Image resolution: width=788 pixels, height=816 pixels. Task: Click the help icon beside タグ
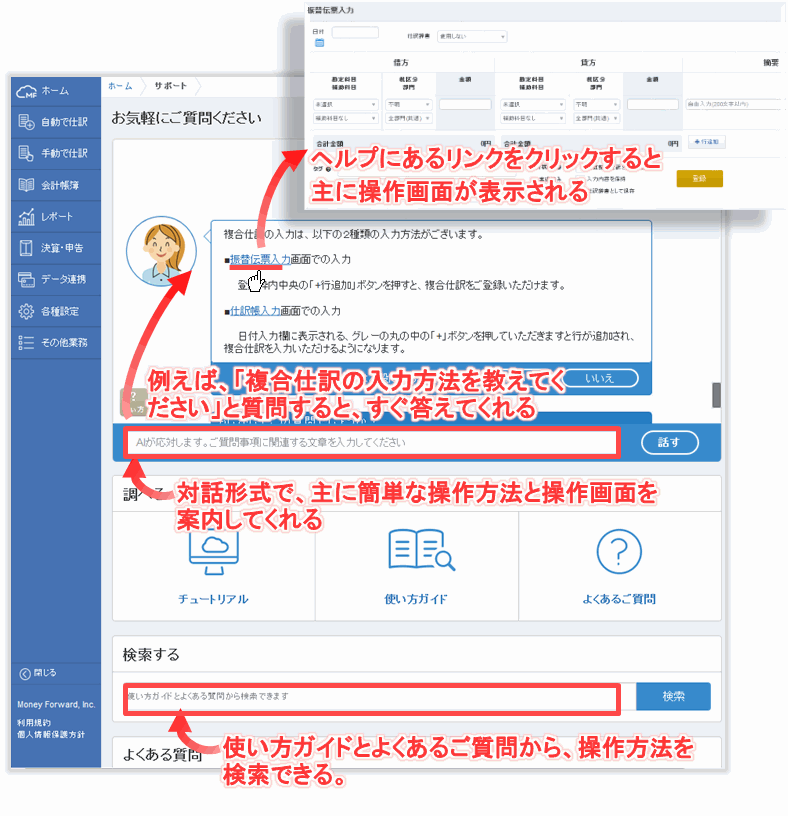328,169
